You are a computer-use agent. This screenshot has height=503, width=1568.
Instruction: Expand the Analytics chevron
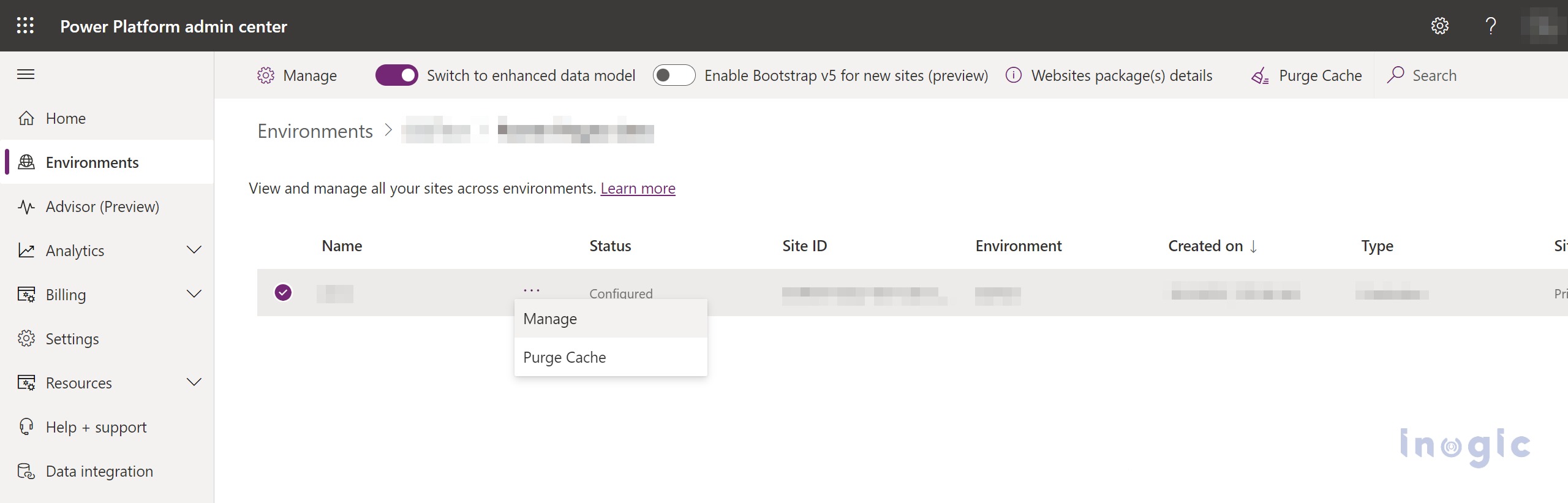tap(194, 250)
